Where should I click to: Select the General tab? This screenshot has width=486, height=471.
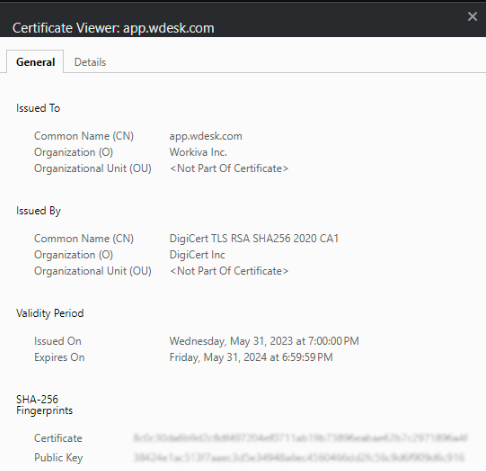click(x=35, y=62)
